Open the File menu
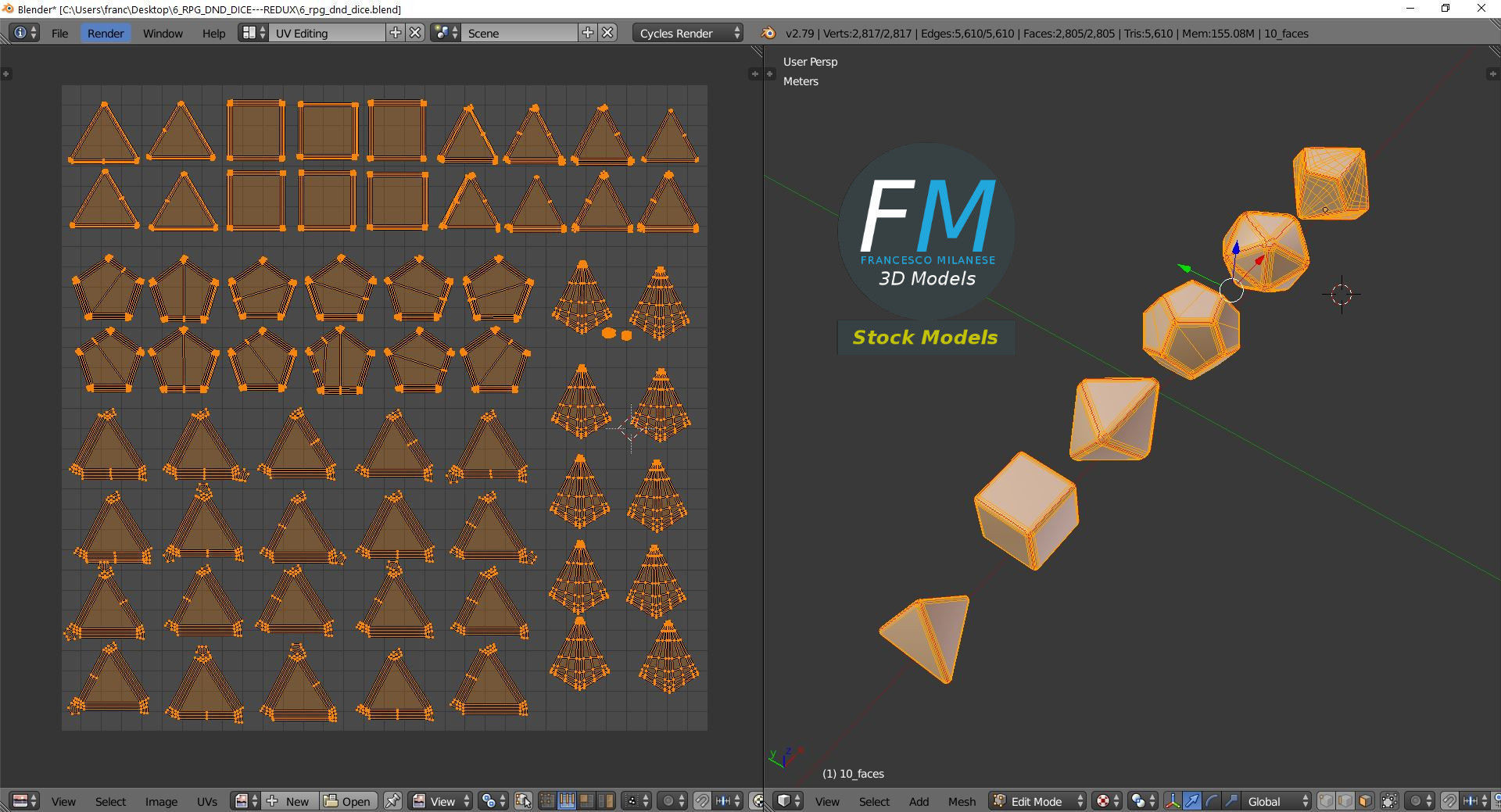 (x=59, y=33)
